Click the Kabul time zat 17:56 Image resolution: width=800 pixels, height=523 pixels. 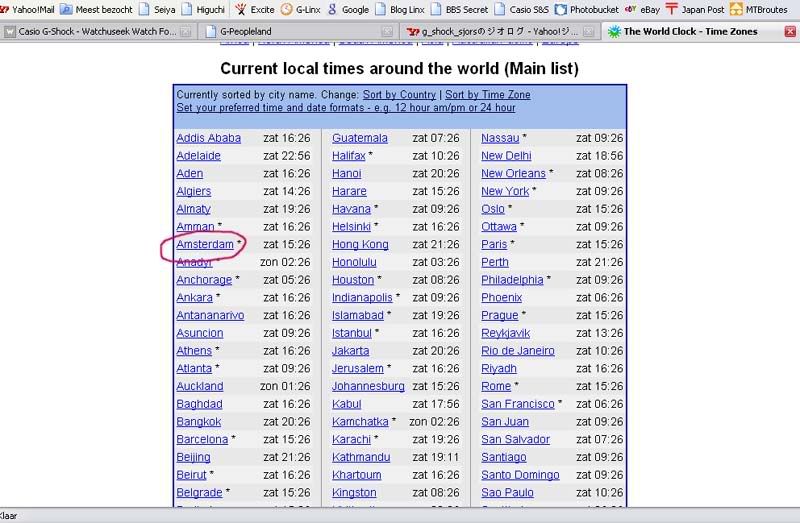[x=436, y=404]
